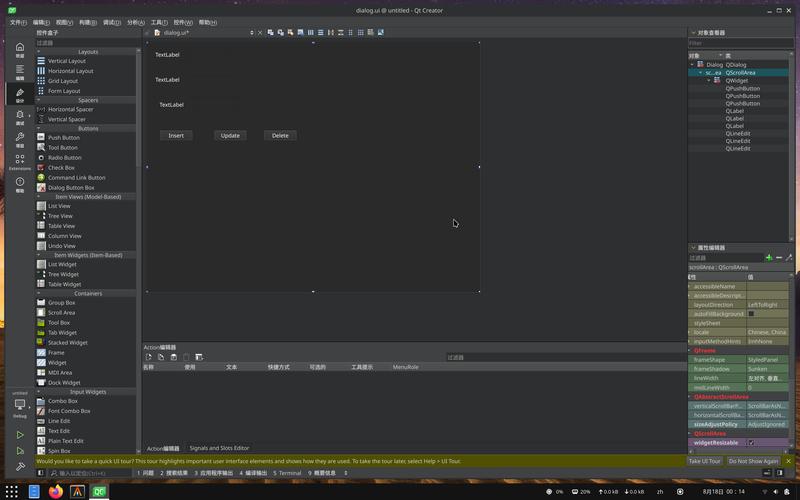Focus the locator search field
The width and height of the screenshot is (800, 500).
tap(90, 473)
